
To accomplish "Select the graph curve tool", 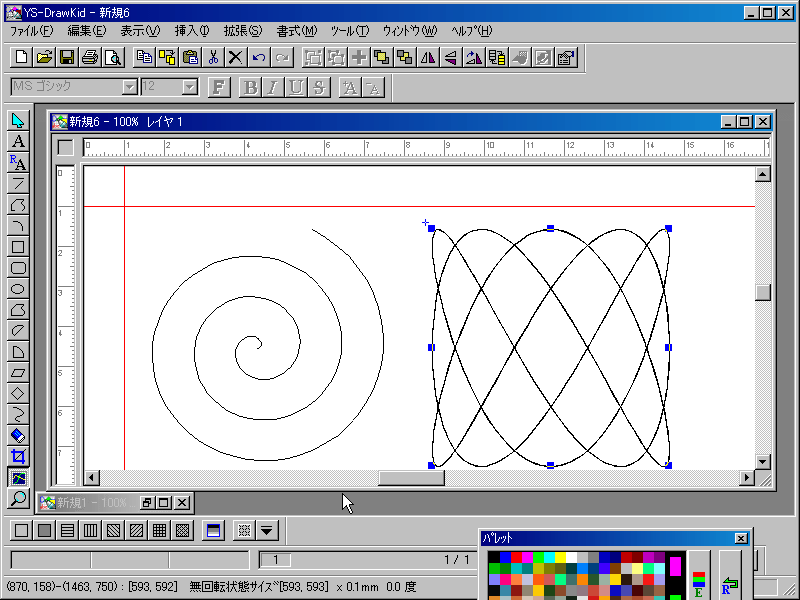I will pyautogui.click(x=18, y=478).
